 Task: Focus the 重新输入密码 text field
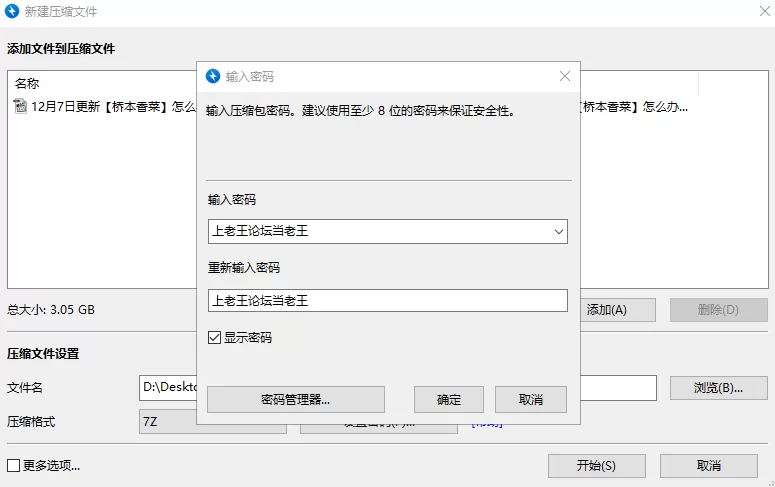pos(387,300)
